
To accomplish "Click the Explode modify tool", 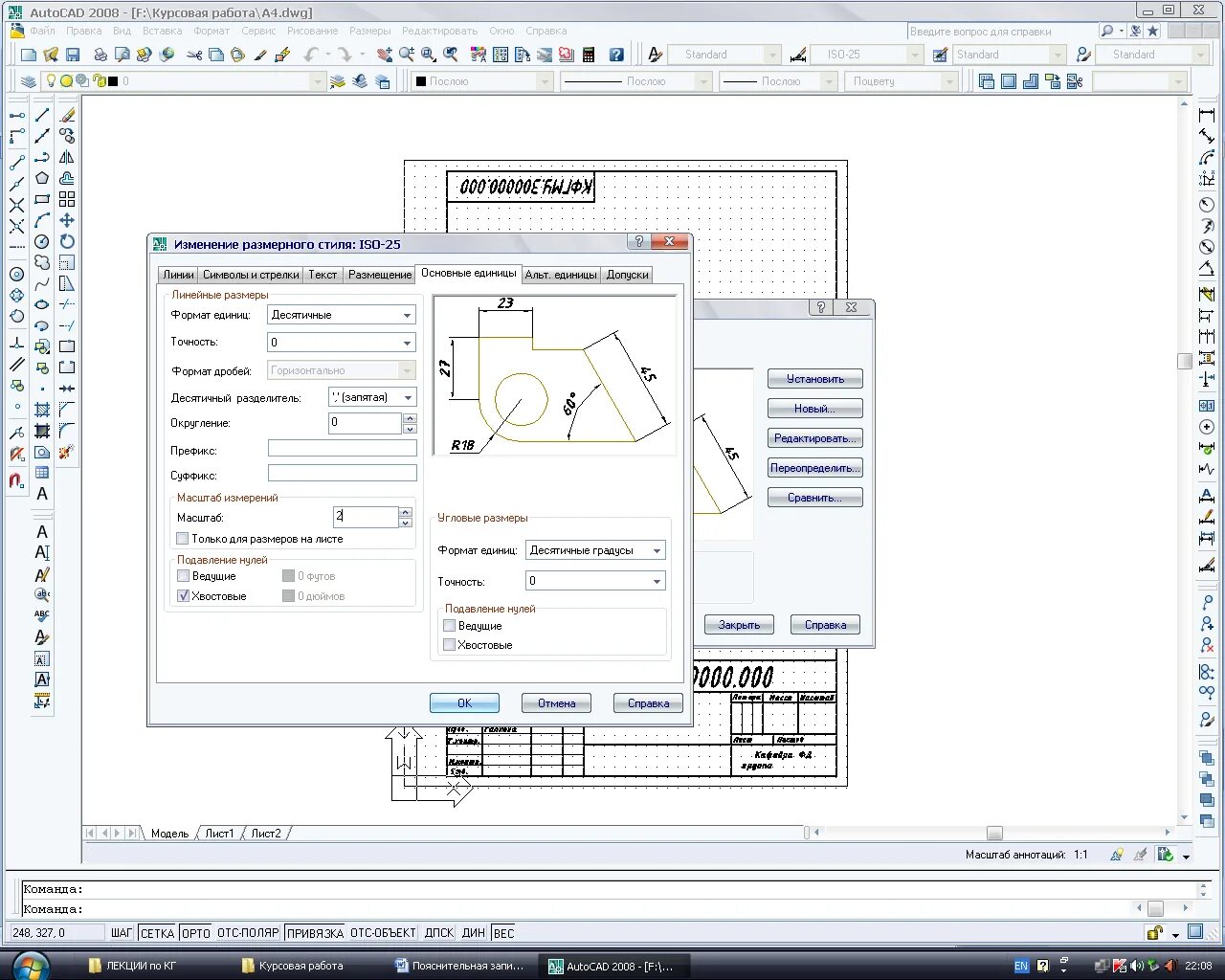I will pyautogui.click(x=67, y=452).
